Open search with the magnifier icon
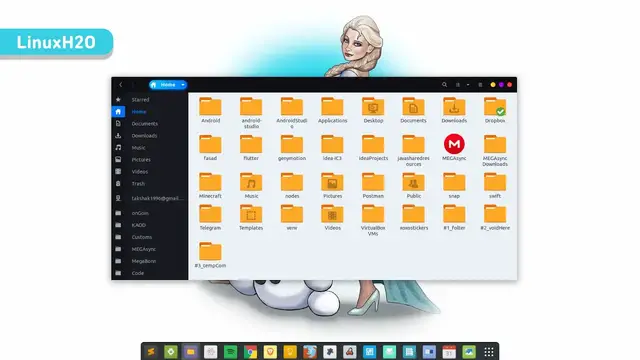The image size is (640, 360). tap(444, 85)
